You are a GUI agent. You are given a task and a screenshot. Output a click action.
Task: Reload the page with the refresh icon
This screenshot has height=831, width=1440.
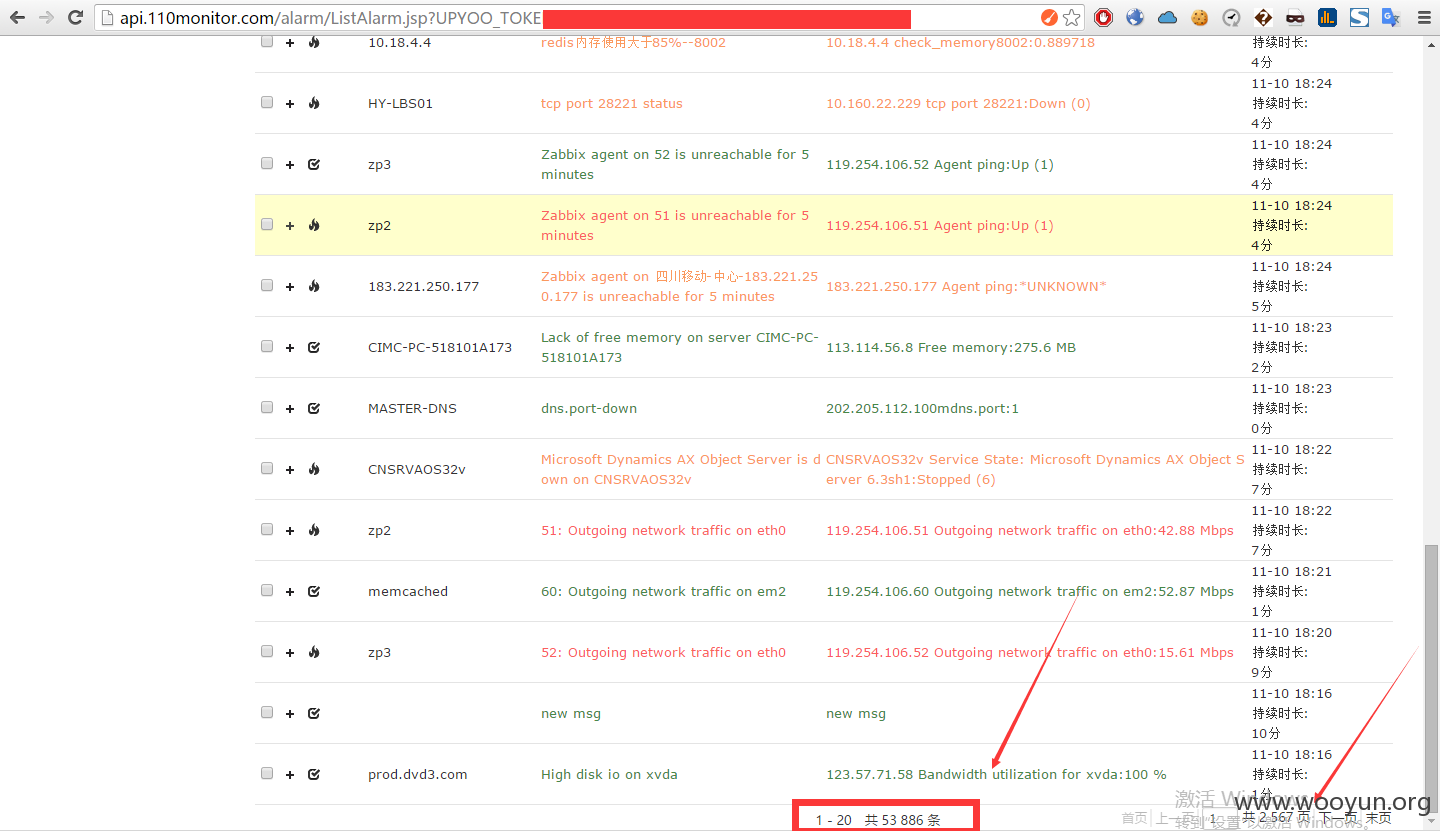click(x=75, y=17)
